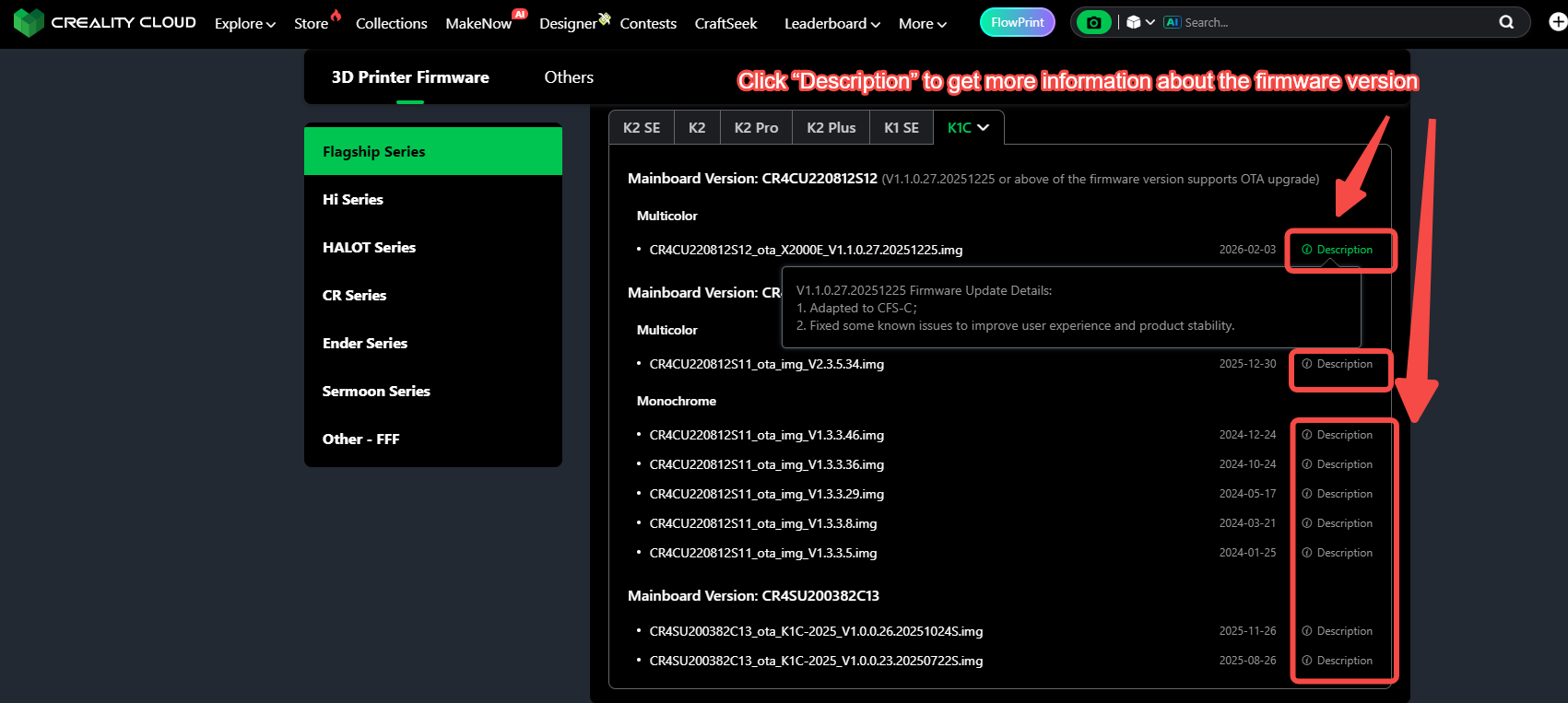Expand the Explore menu dropdown
1568x703 pixels.
pos(244,23)
